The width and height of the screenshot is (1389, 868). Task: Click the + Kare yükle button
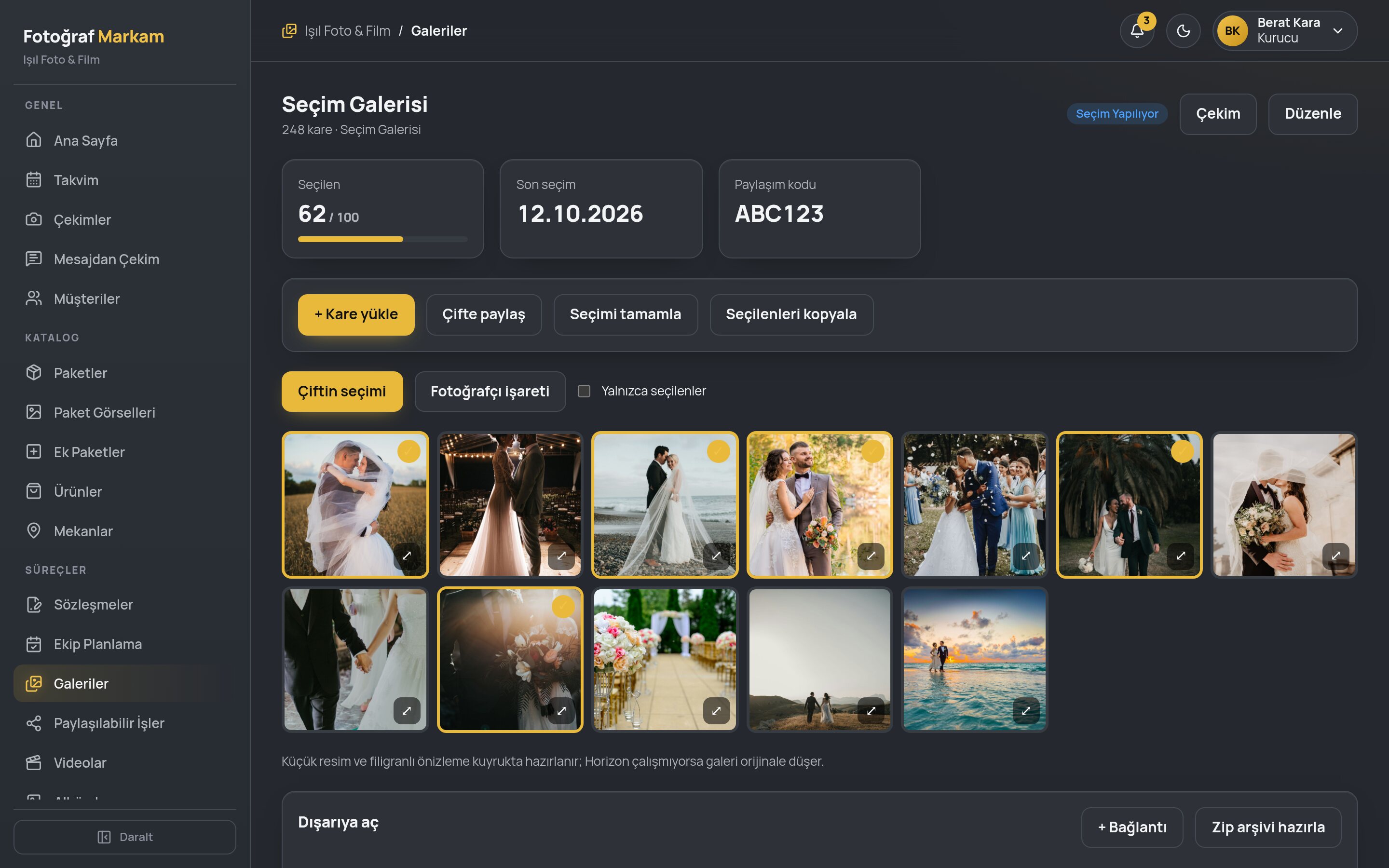coord(356,314)
